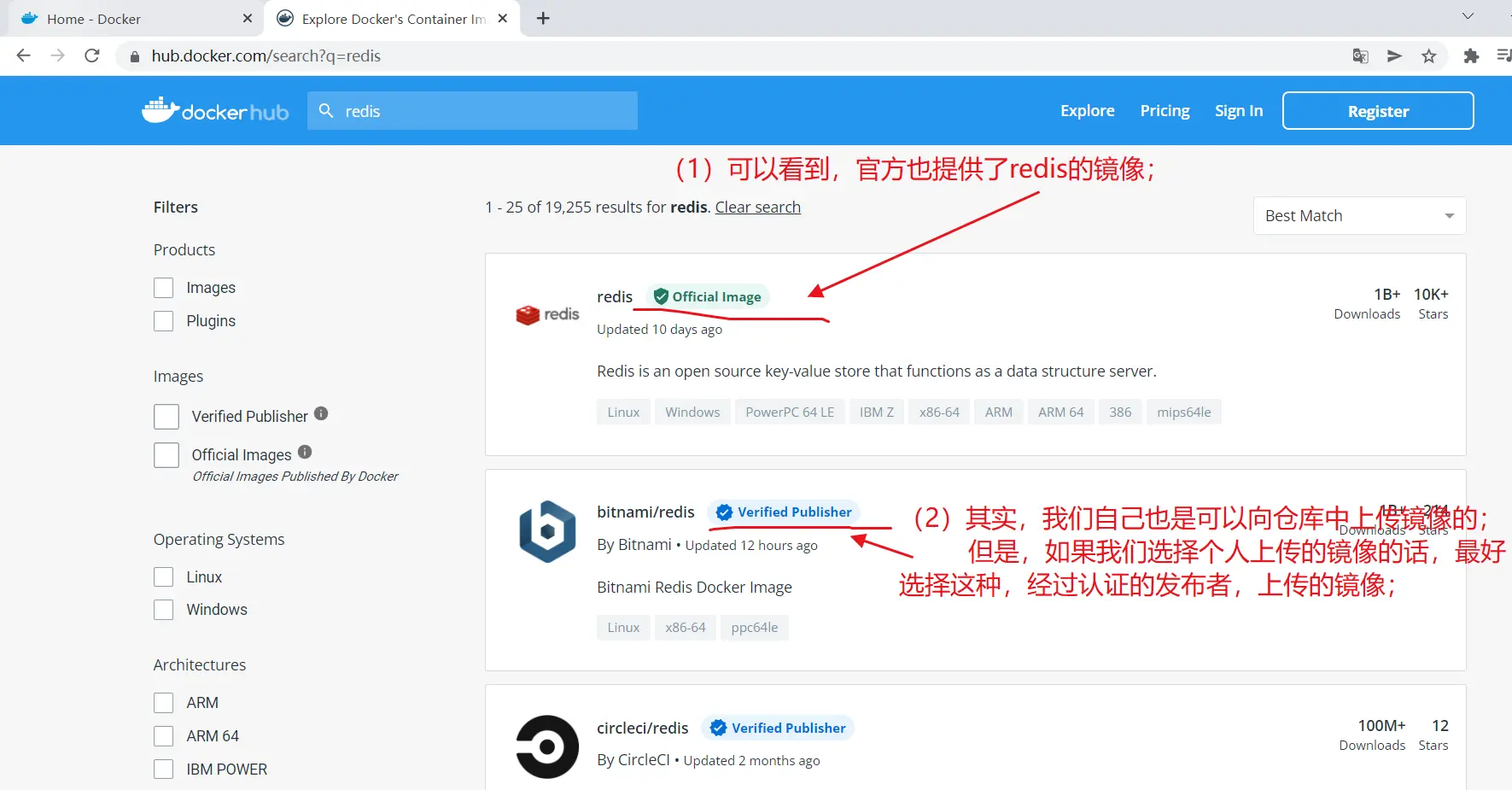Screen dimensions: 1512x790
Task: Select the IBM POWER architecture checkbox
Action: 164,770
